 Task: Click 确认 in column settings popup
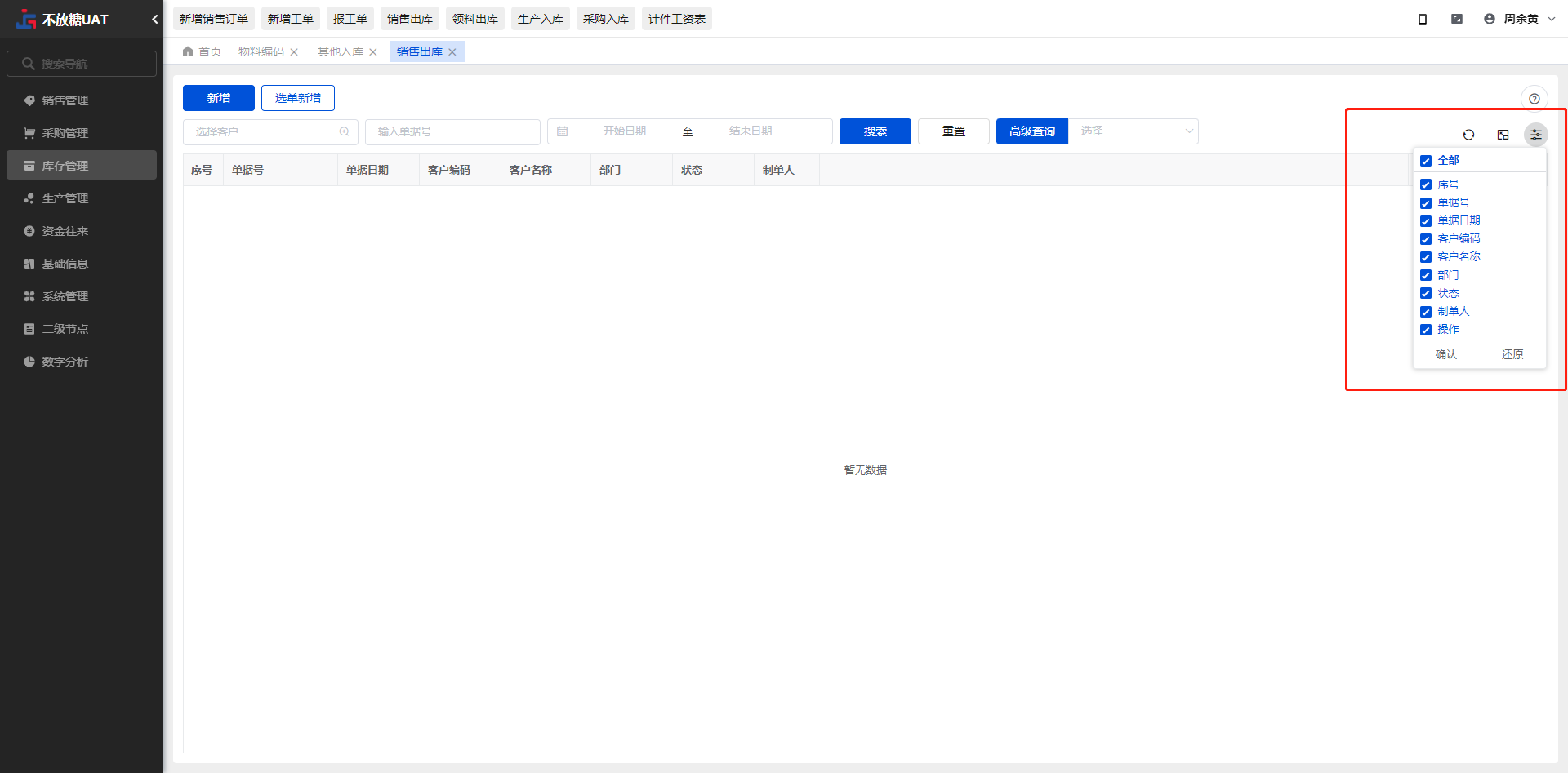[x=1446, y=354]
